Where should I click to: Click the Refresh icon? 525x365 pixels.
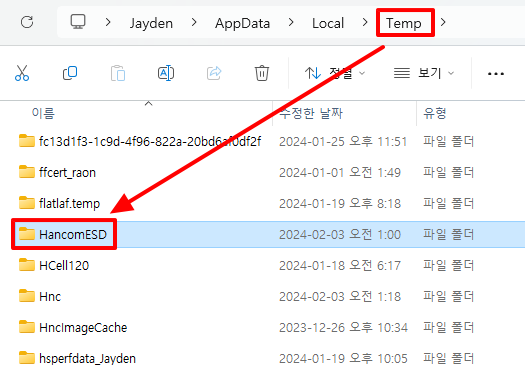(x=27, y=22)
